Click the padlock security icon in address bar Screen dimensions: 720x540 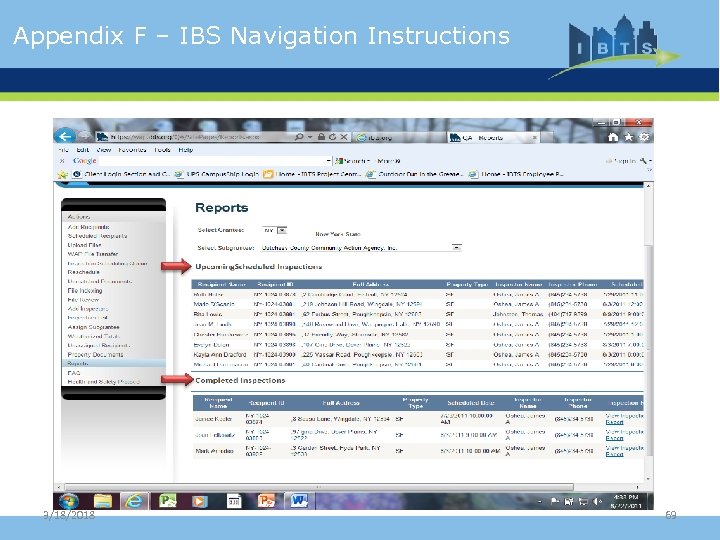321,137
